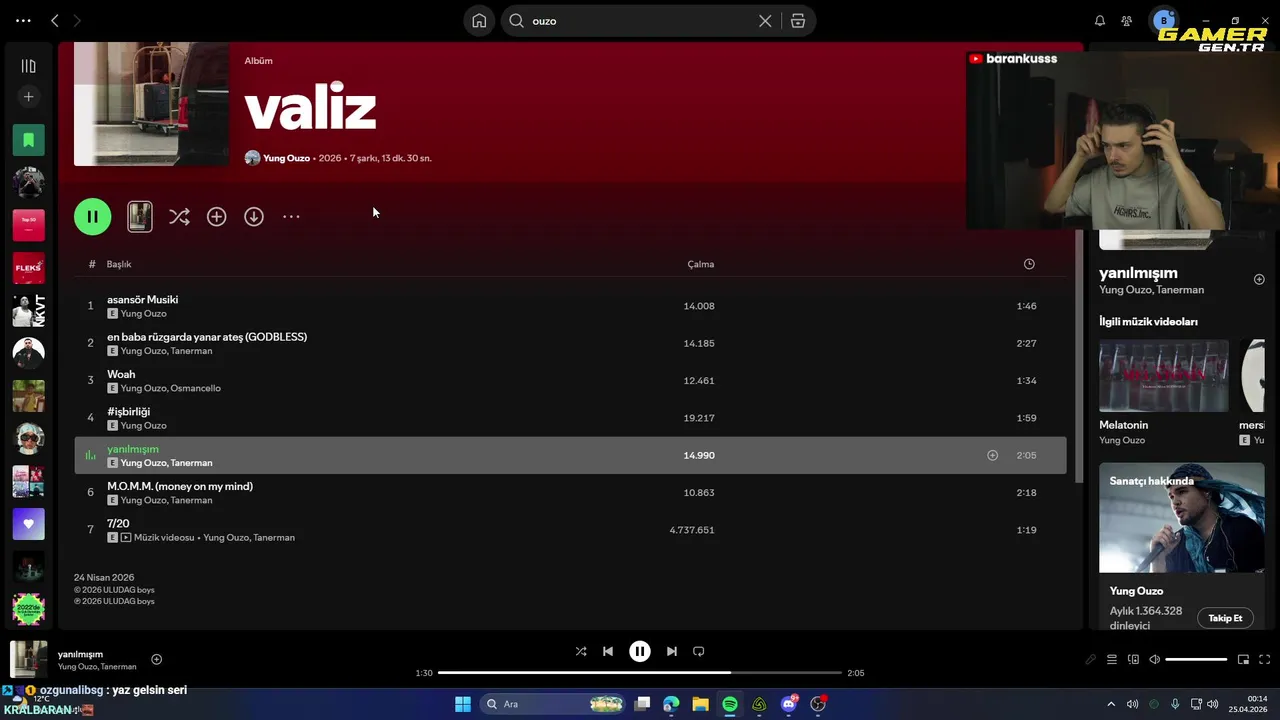The width and height of the screenshot is (1280, 720).
Task: Clear the search text with the X
Action: click(765, 20)
